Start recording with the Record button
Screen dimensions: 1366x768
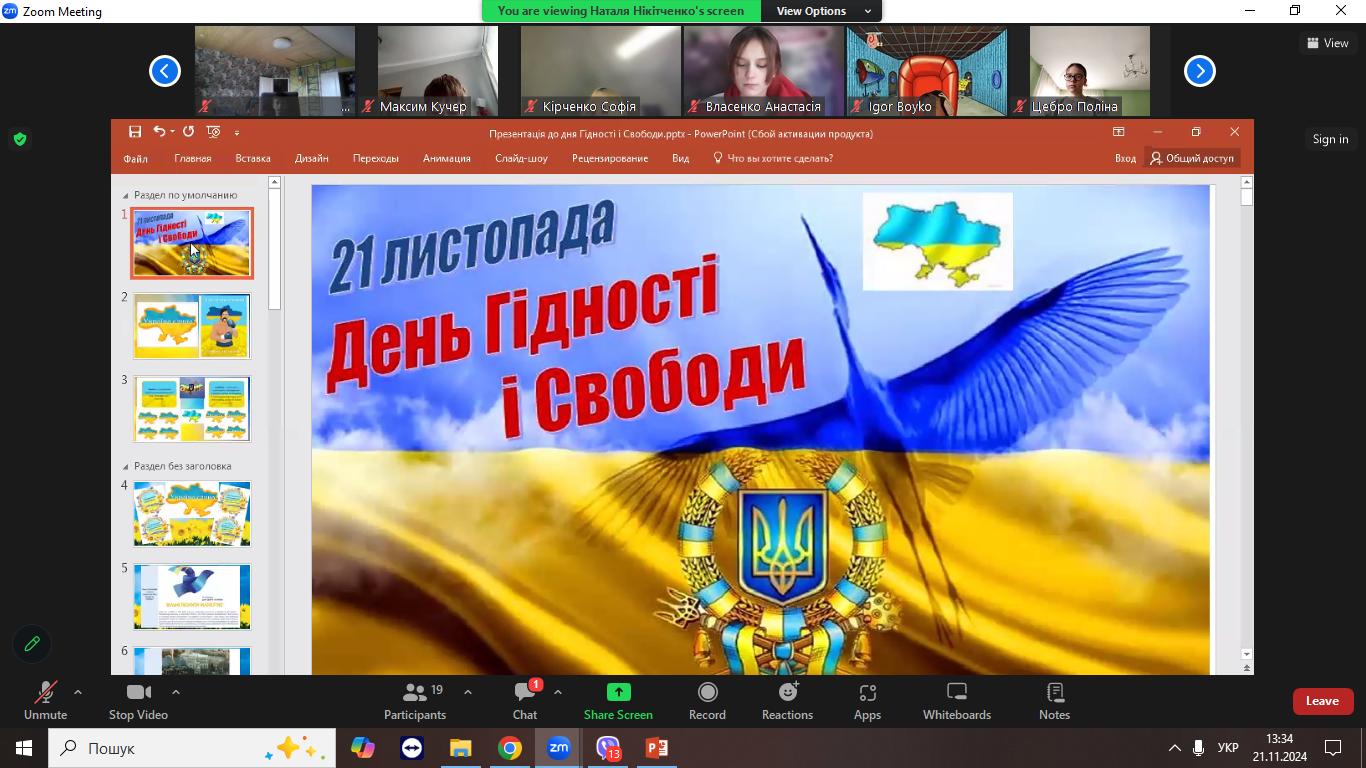(x=707, y=701)
